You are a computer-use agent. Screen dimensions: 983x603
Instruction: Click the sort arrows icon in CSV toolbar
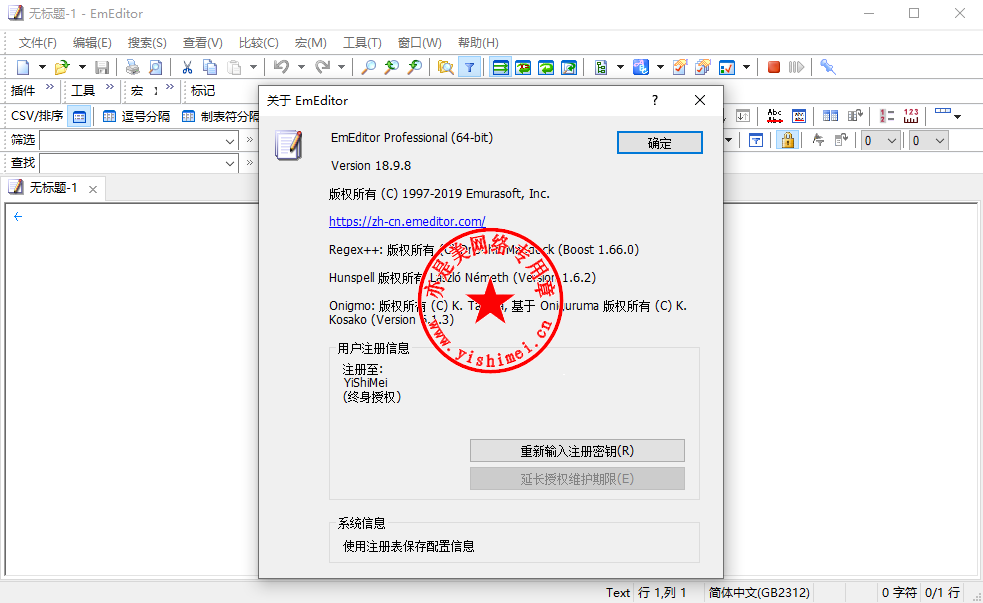click(x=743, y=116)
